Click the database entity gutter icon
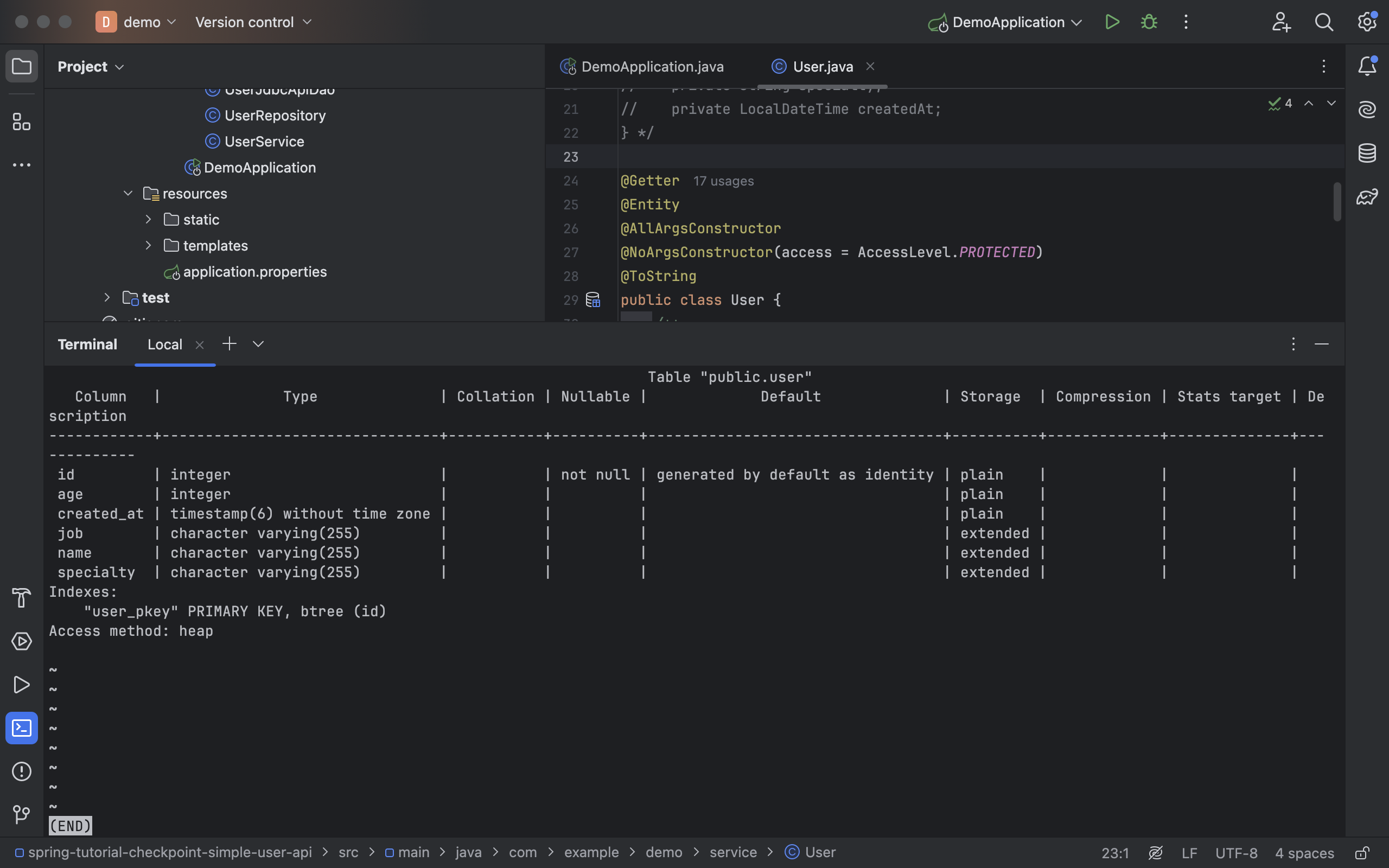 (x=592, y=299)
